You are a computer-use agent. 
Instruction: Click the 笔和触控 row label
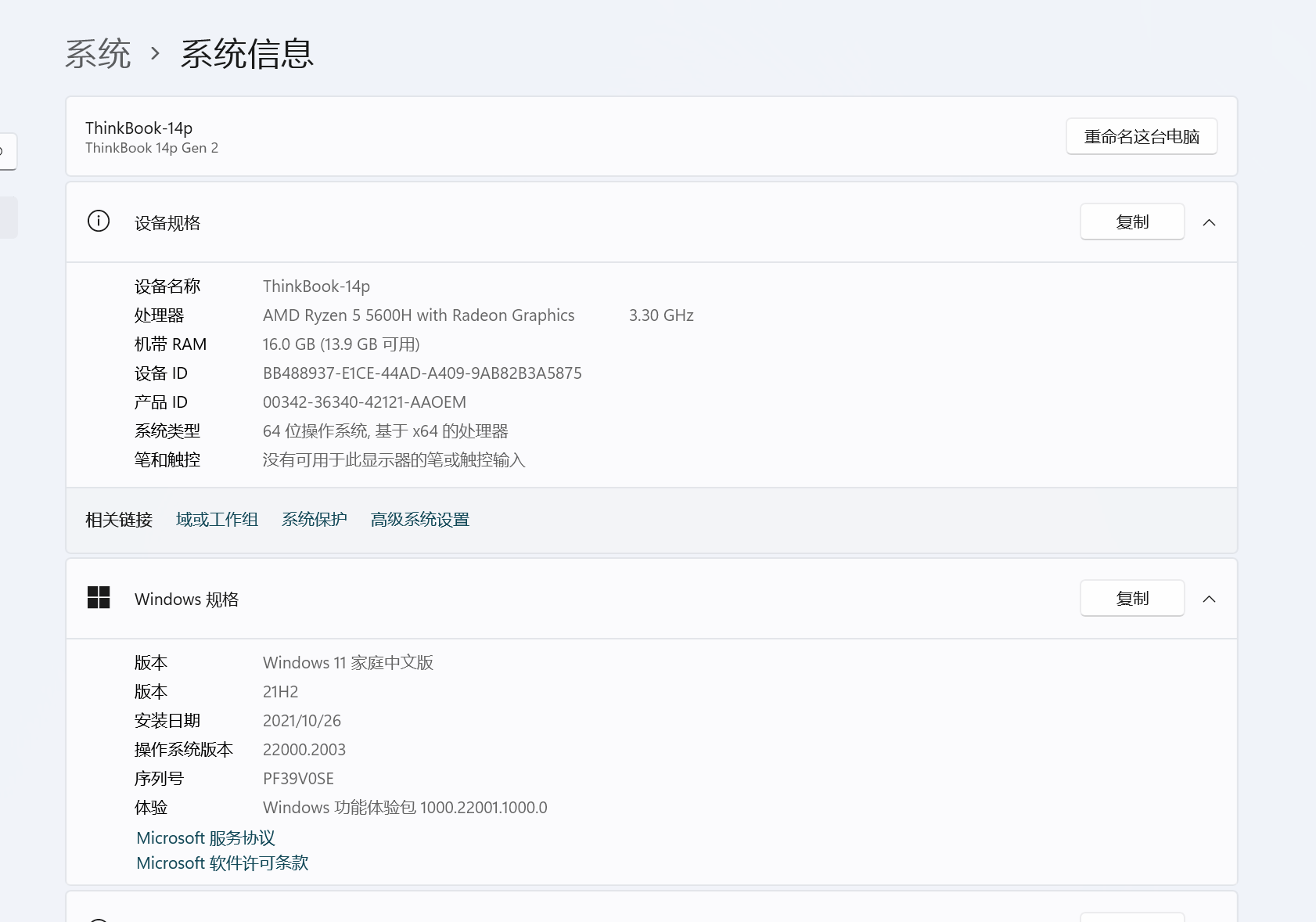[x=167, y=460]
